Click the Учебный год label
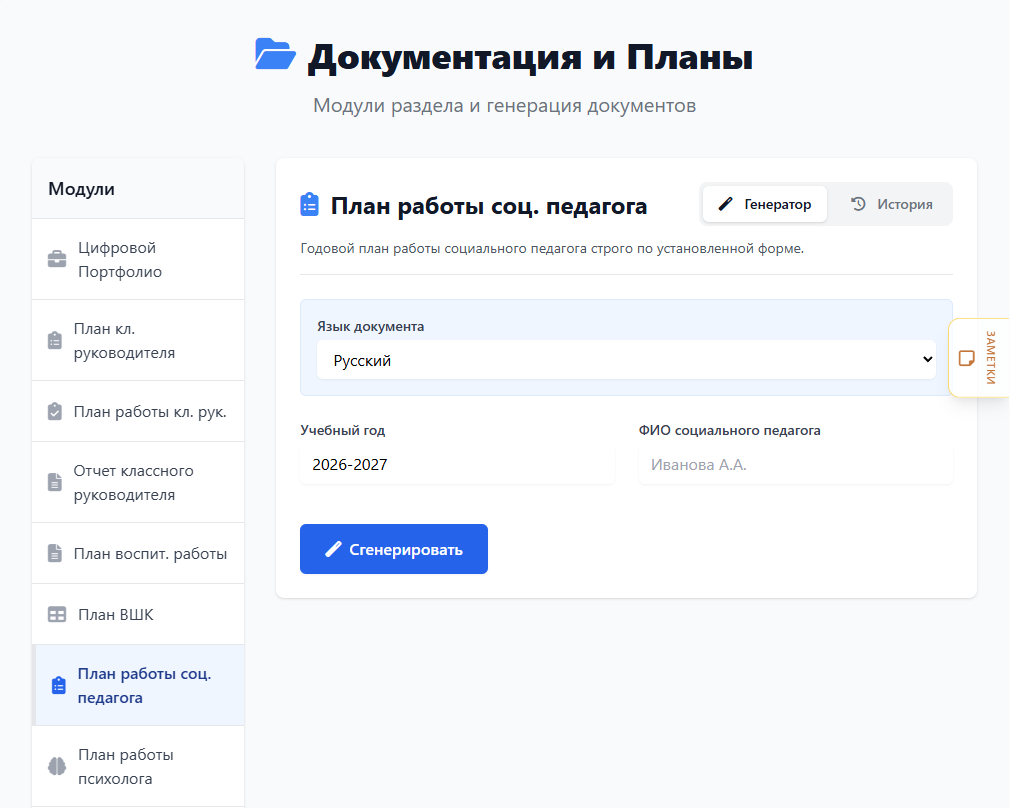The width and height of the screenshot is (1010, 808). [343, 430]
